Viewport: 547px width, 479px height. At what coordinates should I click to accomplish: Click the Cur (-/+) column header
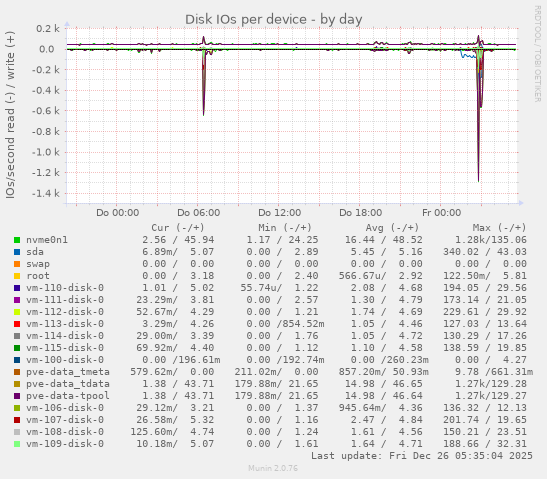[x=178, y=228]
